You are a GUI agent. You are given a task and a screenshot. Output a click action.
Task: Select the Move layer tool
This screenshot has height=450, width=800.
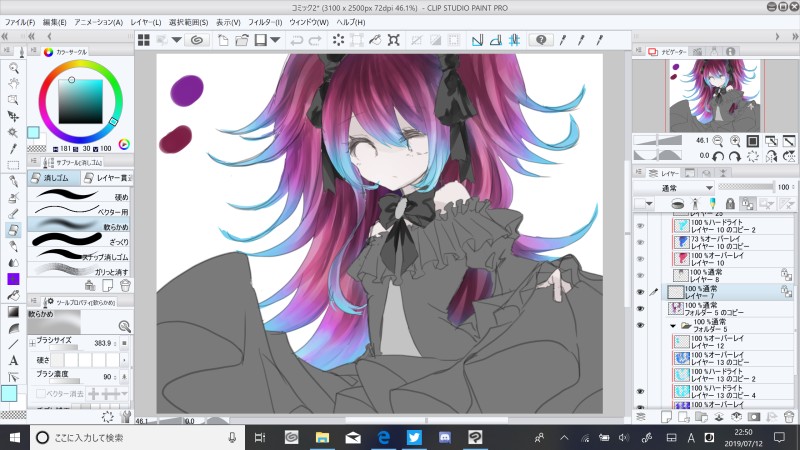tap(14, 116)
